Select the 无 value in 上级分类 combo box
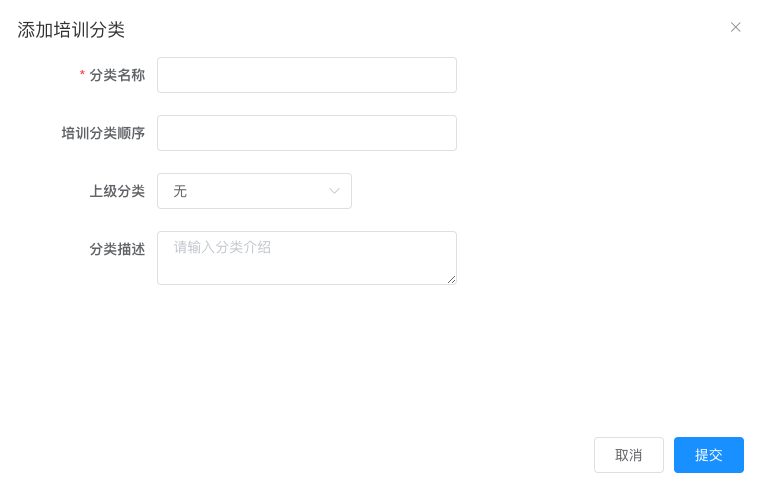 pyautogui.click(x=180, y=191)
